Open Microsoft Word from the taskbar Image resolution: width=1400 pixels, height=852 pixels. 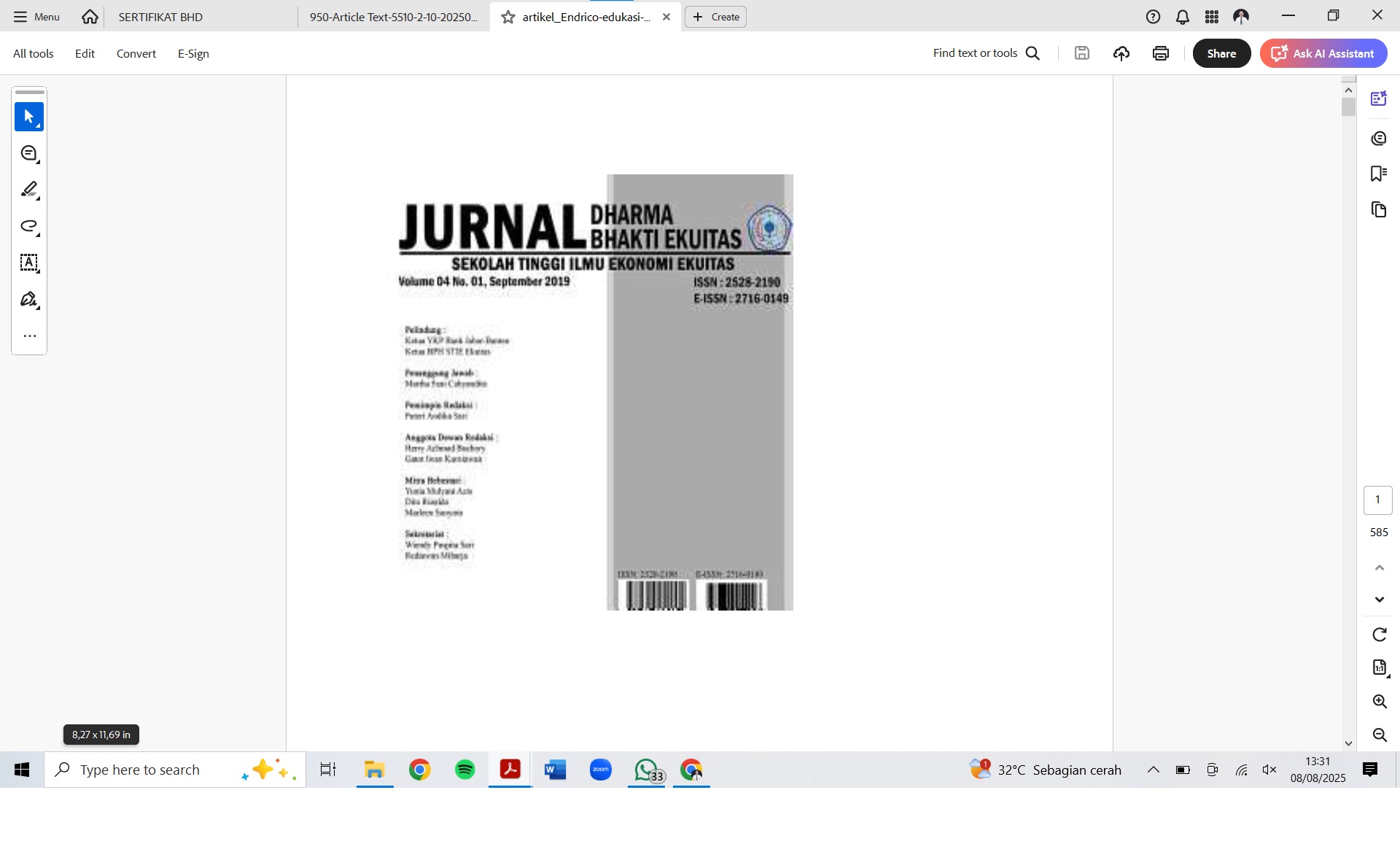tap(555, 770)
